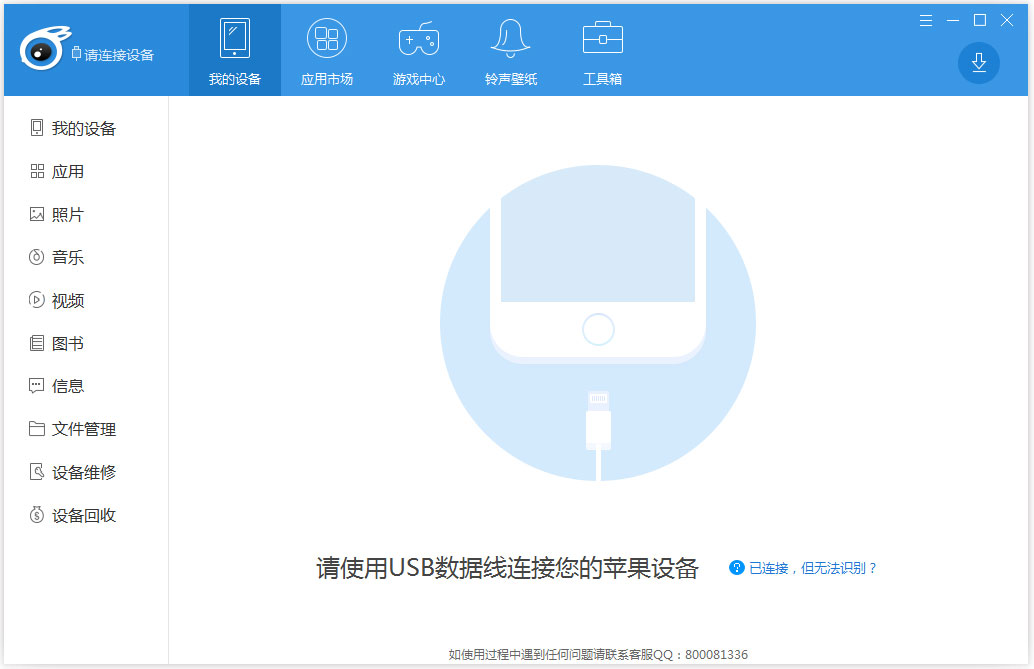1034x669 pixels.
Task: Open 视频 videos section
Action: click(x=68, y=300)
